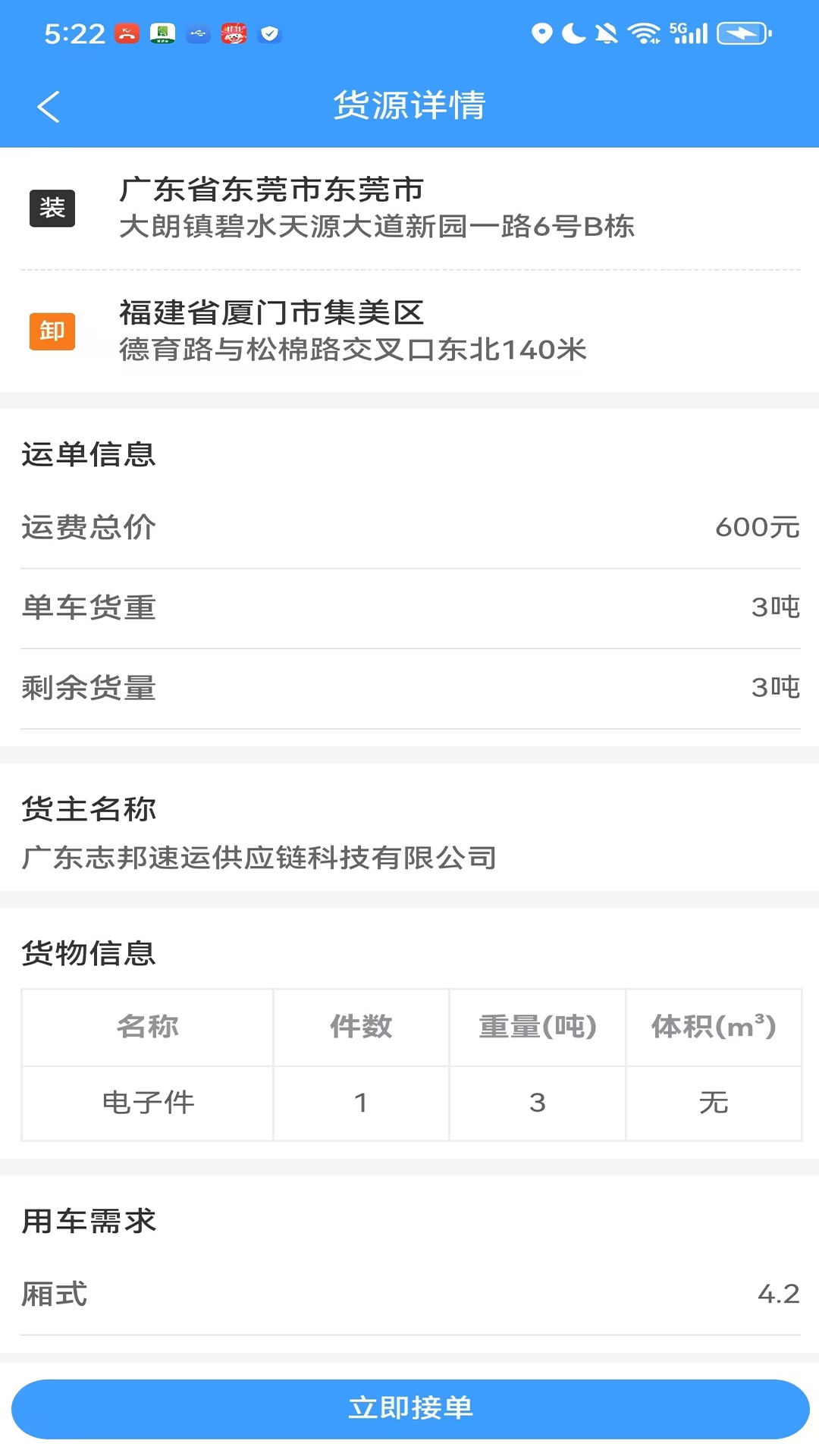Tap the back arrow in header
The image size is (819, 1456).
tap(49, 106)
